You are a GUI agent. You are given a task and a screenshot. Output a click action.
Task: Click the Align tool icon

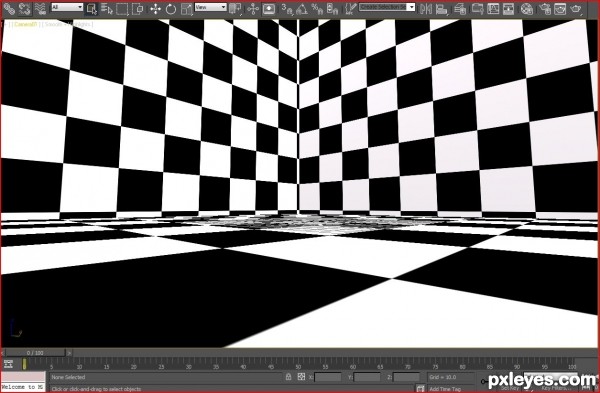(x=441, y=8)
